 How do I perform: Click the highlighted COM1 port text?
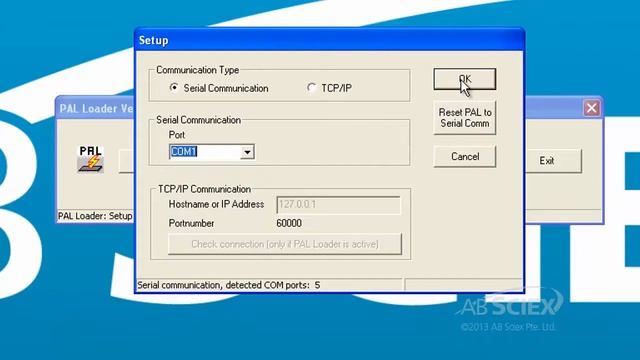(x=184, y=152)
